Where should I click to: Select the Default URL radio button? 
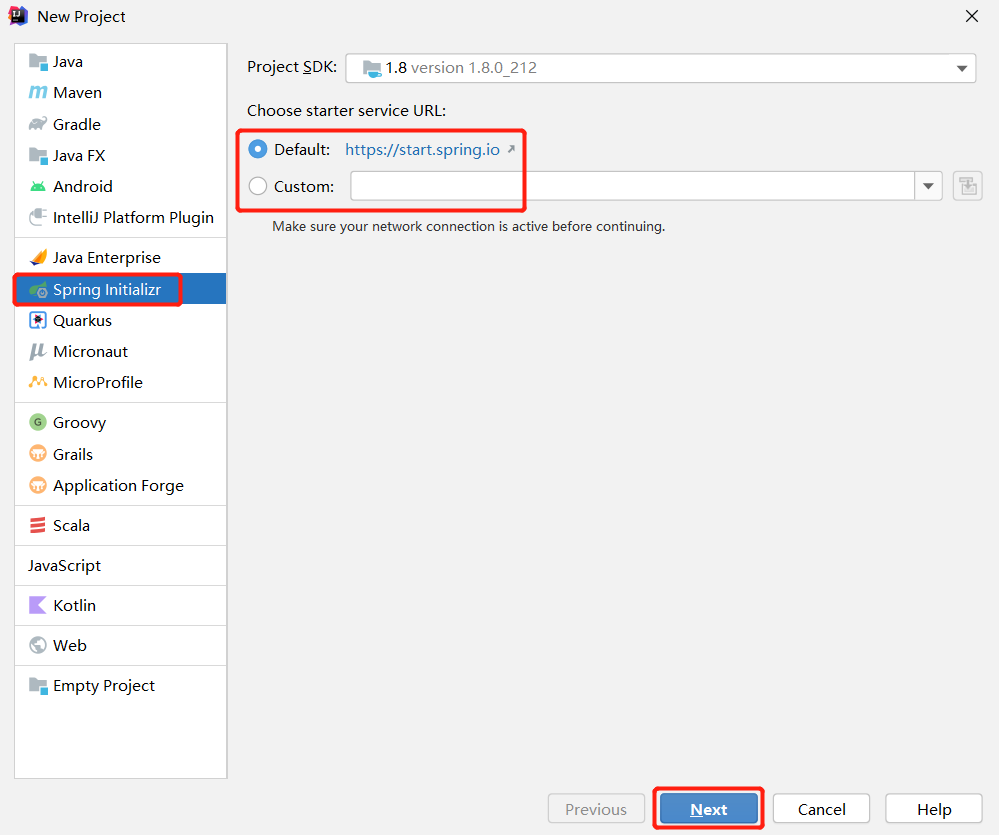tap(258, 150)
